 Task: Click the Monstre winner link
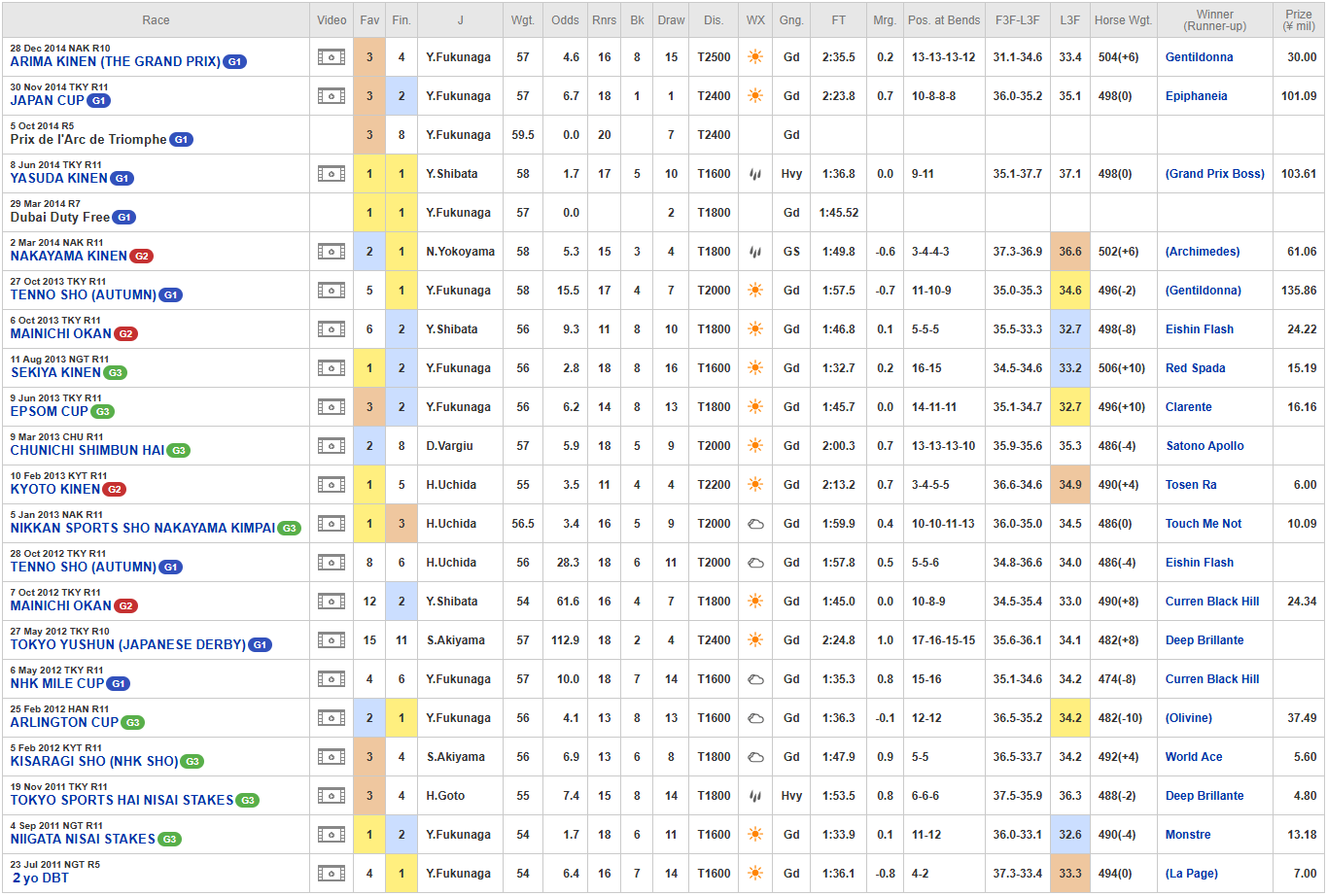pos(1188,835)
